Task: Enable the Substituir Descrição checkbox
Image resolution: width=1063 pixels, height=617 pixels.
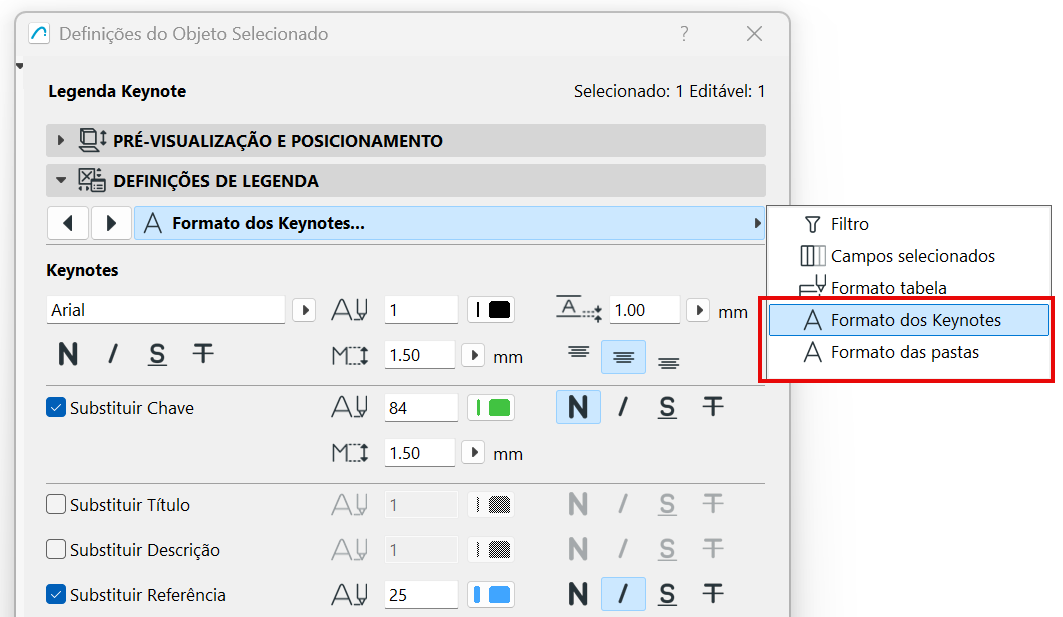Action: 56,550
